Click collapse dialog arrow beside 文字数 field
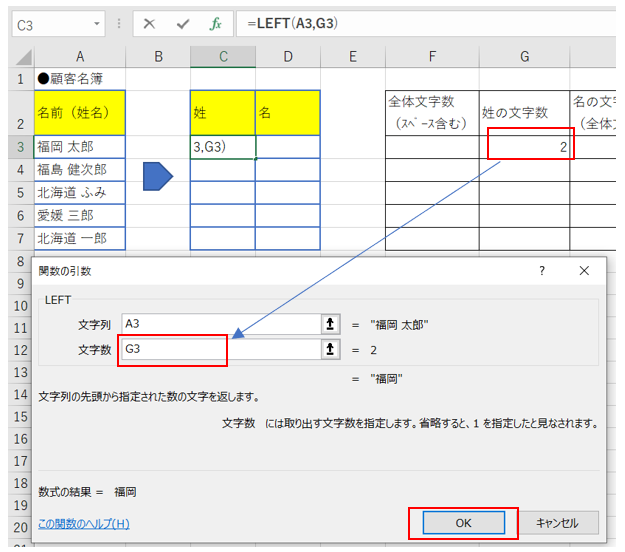The image size is (625, 552). (330, 350)
